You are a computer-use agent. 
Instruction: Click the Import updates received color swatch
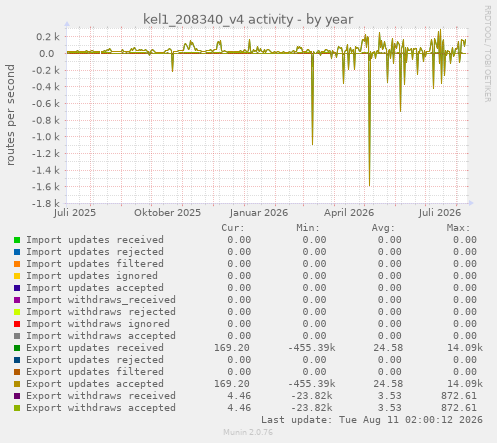pos(17,240)
